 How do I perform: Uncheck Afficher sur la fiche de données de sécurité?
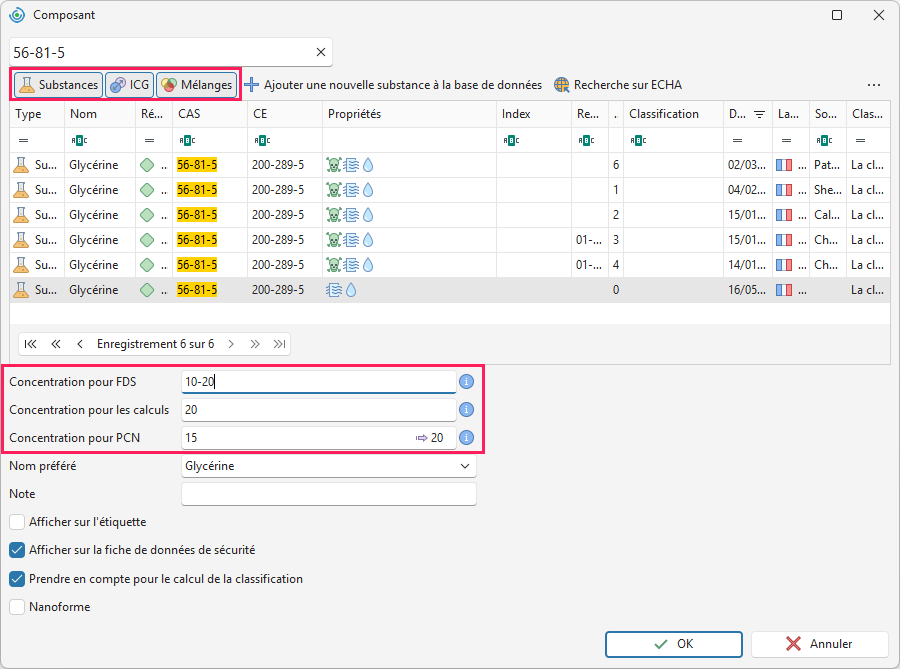coord(17,550)
